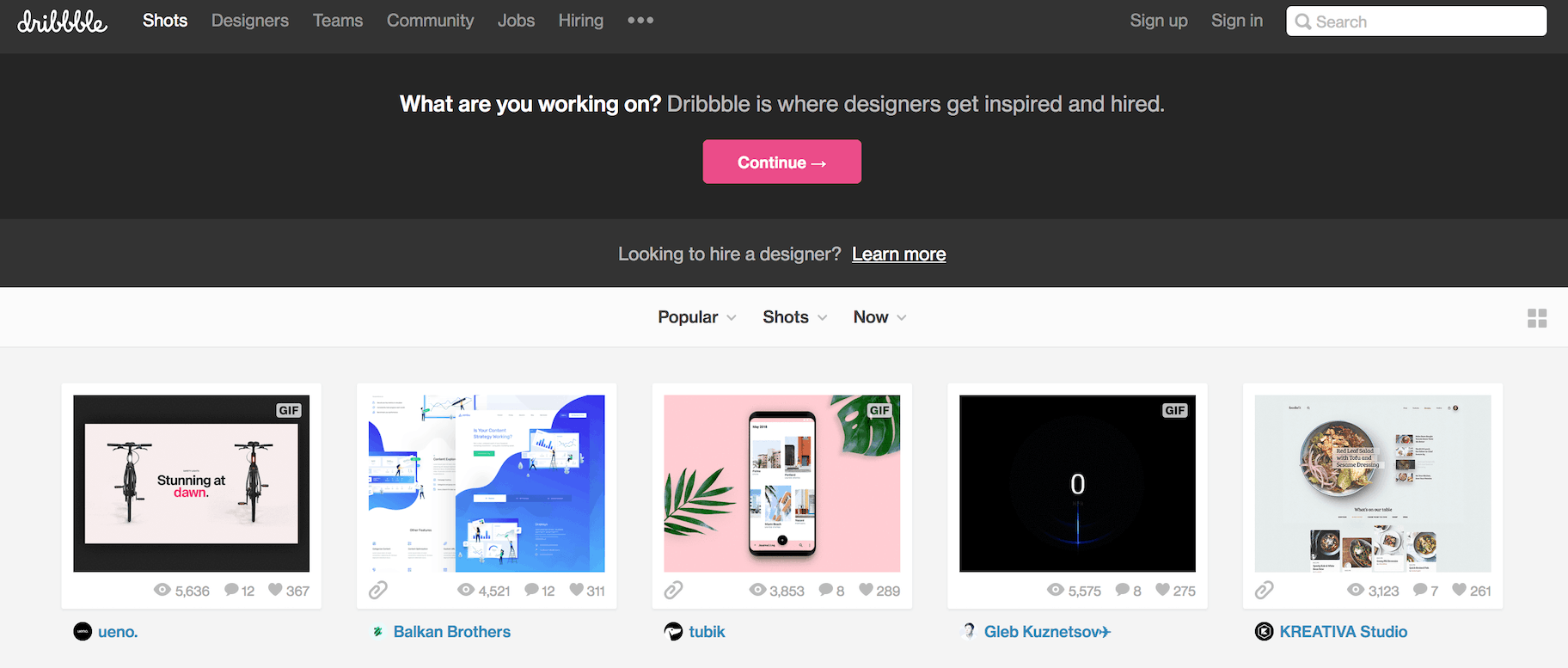Screen dimensions: 1568x668
Task: Open comments bubble on Balkan Brothers shot
Action: click(532, 590)
